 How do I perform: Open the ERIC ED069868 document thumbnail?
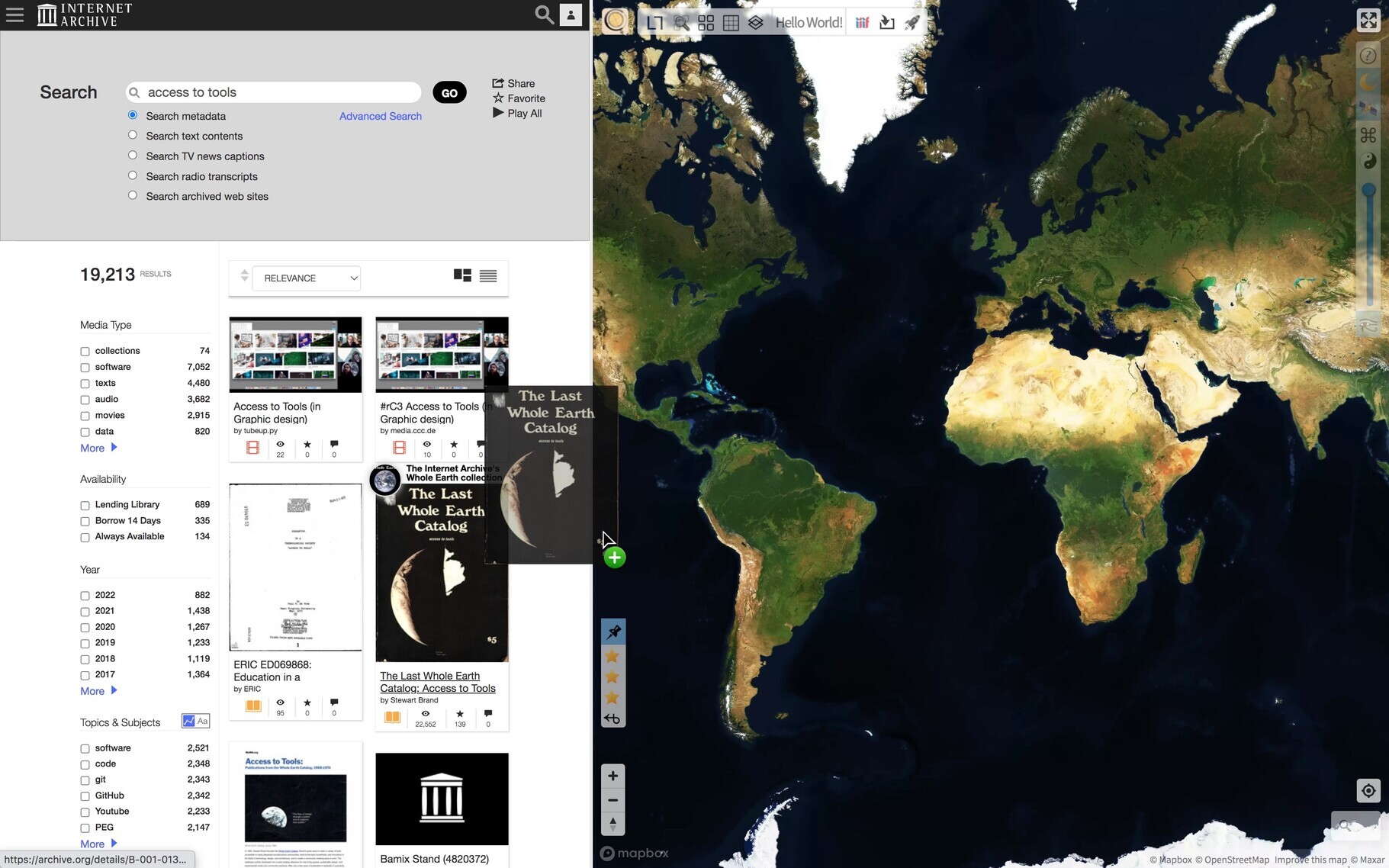[x=295, y=567]
